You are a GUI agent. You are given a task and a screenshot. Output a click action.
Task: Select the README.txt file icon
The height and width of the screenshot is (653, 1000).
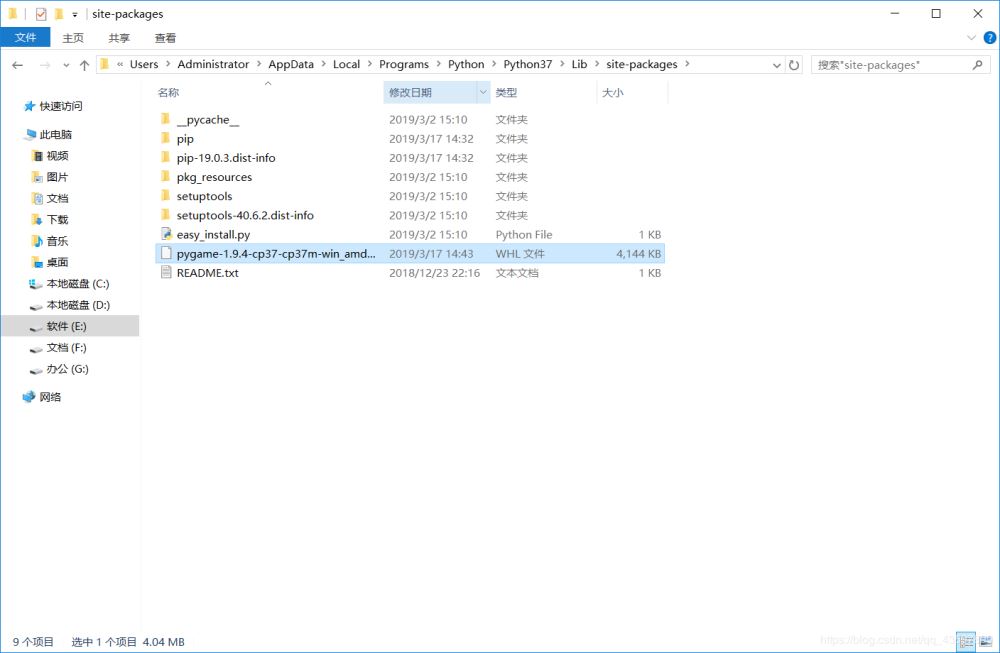166,272
